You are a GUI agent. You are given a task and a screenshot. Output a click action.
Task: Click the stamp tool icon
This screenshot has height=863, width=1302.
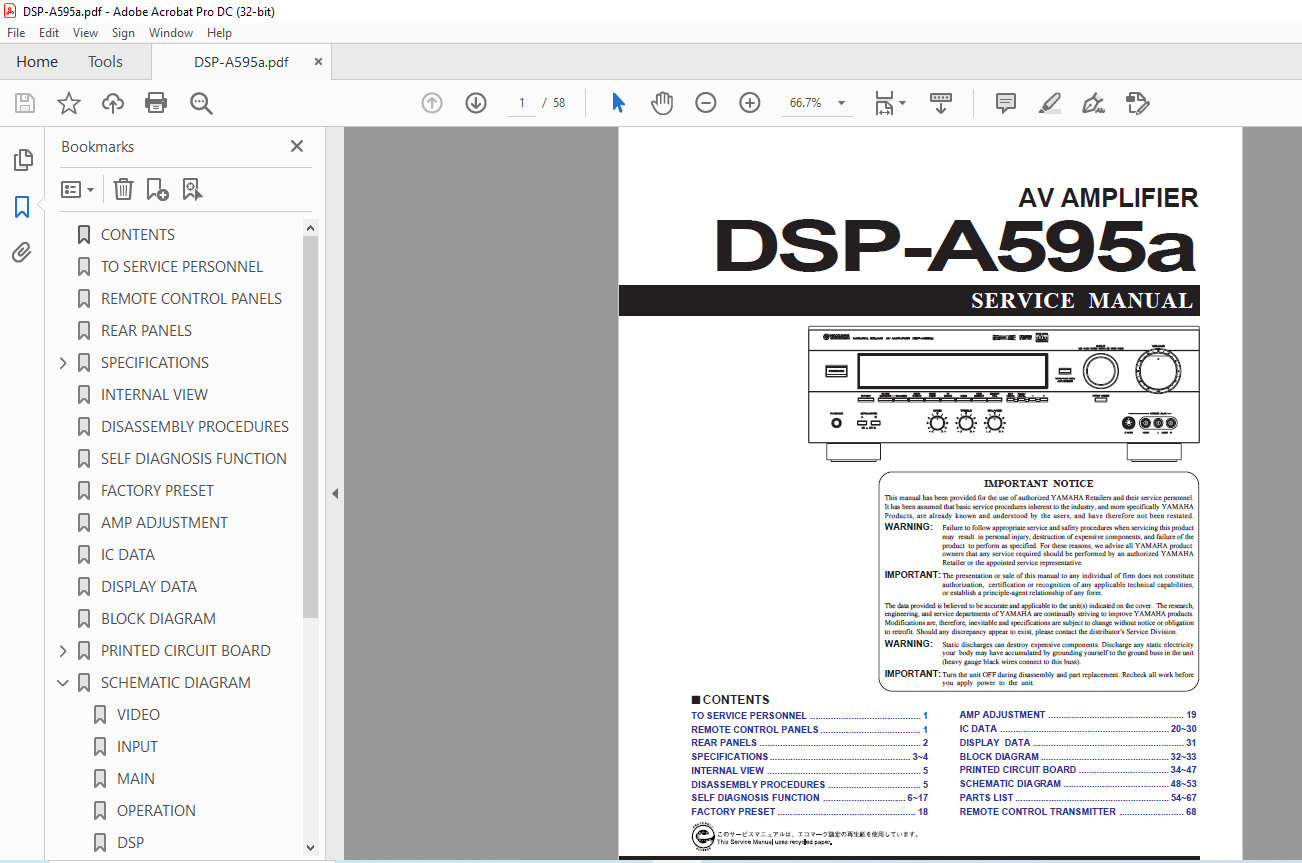1137,103
